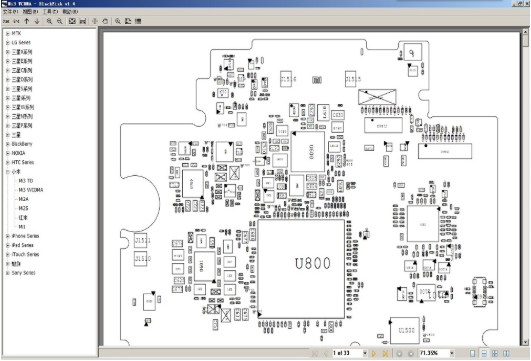Click the LG Series tree label
Viewport: 531px width, 361px height.
click(x=21, y=43)
